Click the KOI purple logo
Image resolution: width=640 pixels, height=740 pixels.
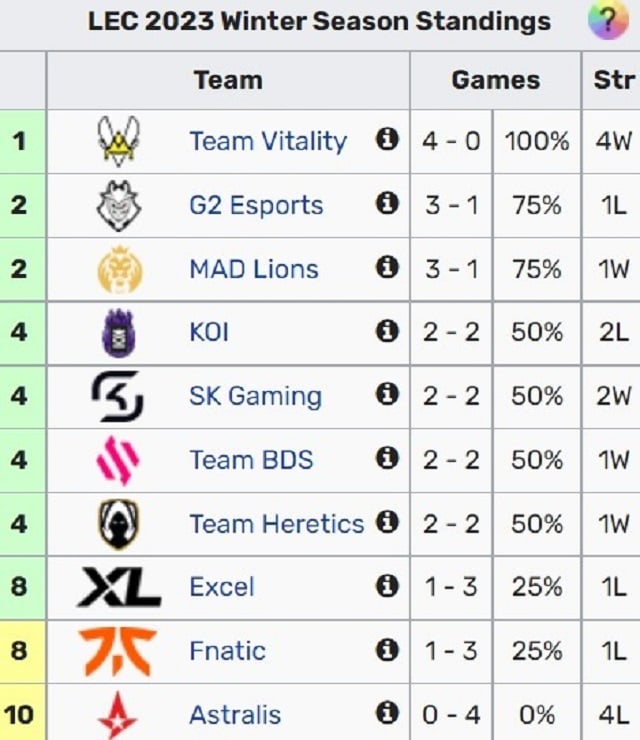tap(118, 333)
